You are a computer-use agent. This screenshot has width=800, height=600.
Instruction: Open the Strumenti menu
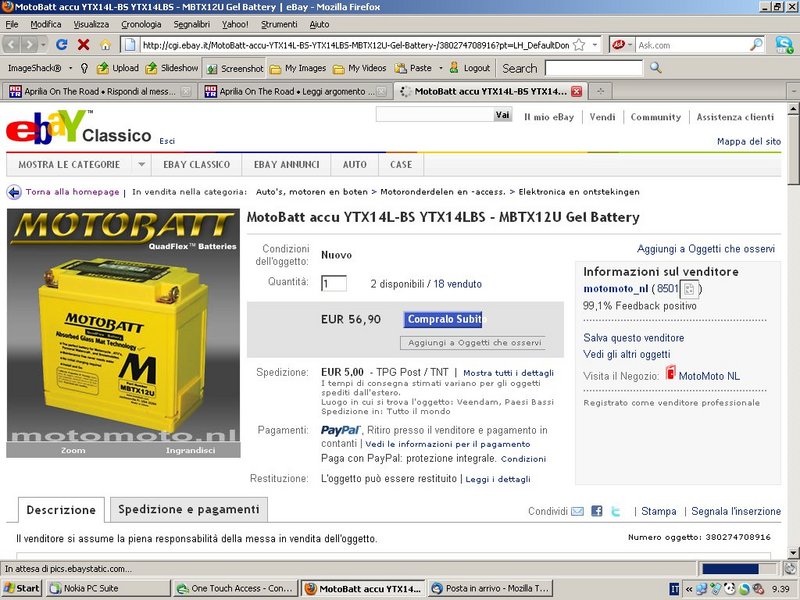[x=279, y=24]
